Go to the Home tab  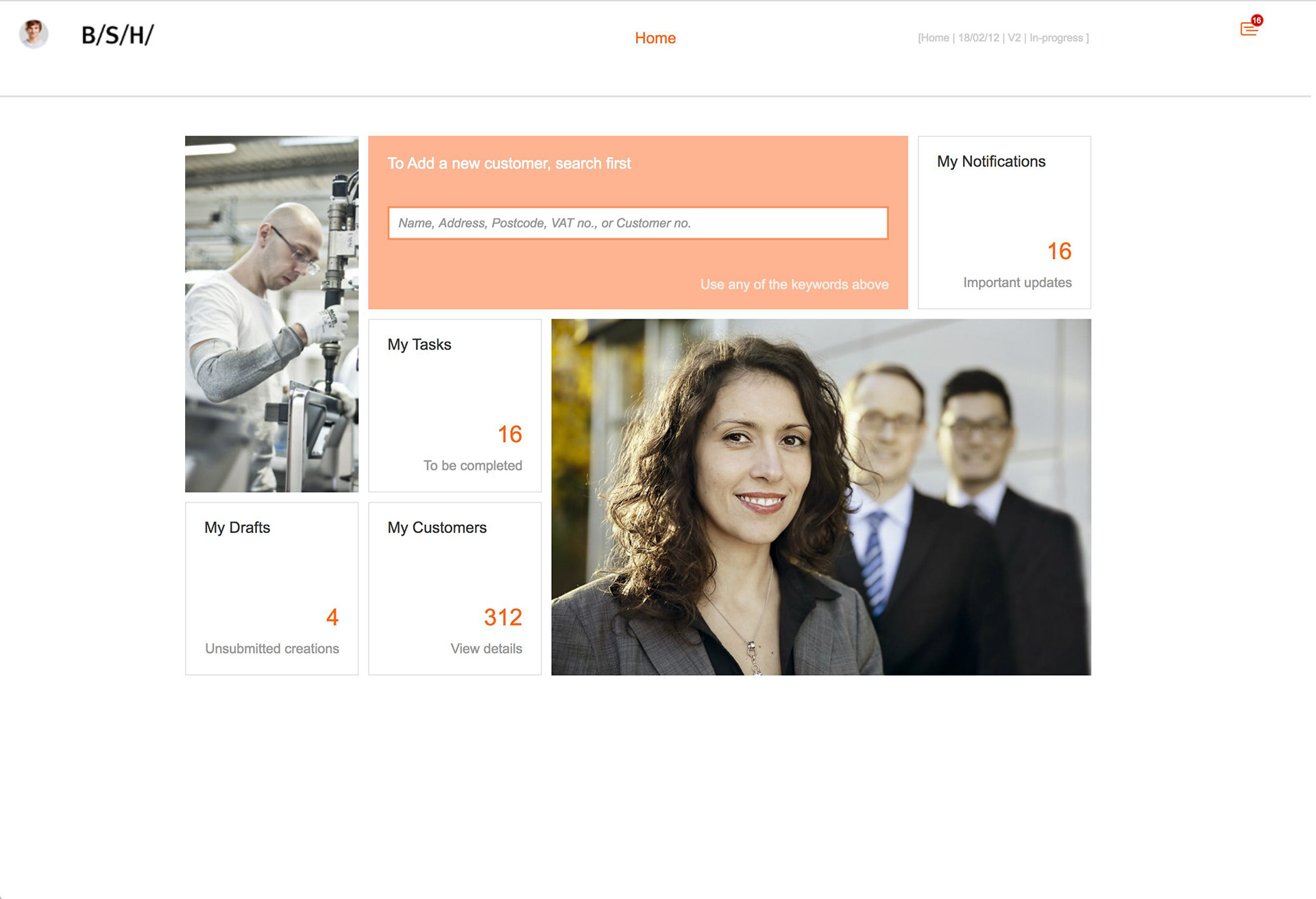click(655, 38)
